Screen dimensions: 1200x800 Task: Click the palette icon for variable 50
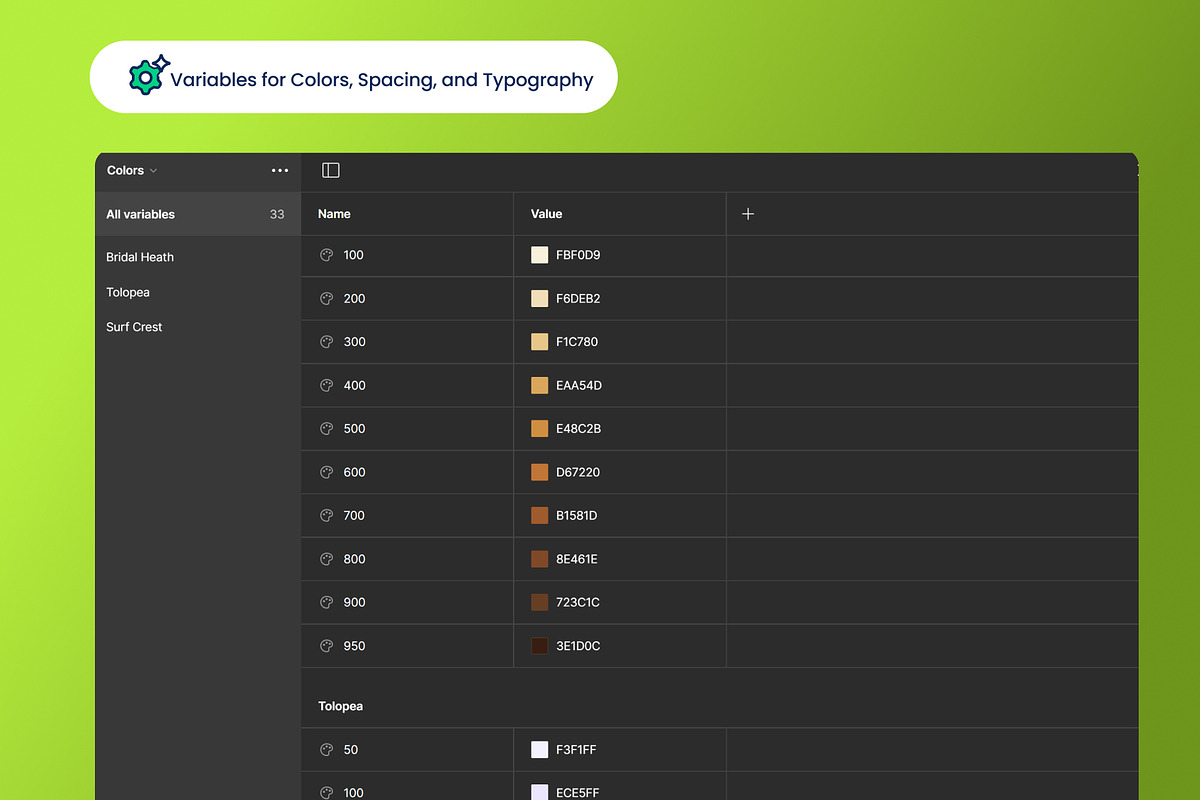(326, 750)
